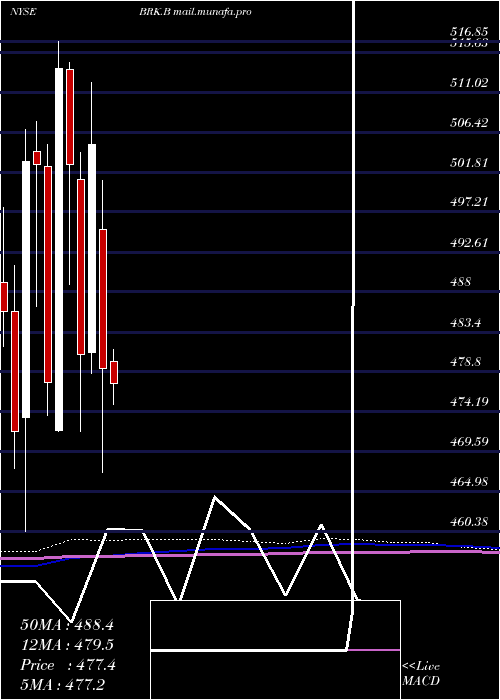Click the <<Live MACD label
Screen dimensions: 500x700
point(421,673)
